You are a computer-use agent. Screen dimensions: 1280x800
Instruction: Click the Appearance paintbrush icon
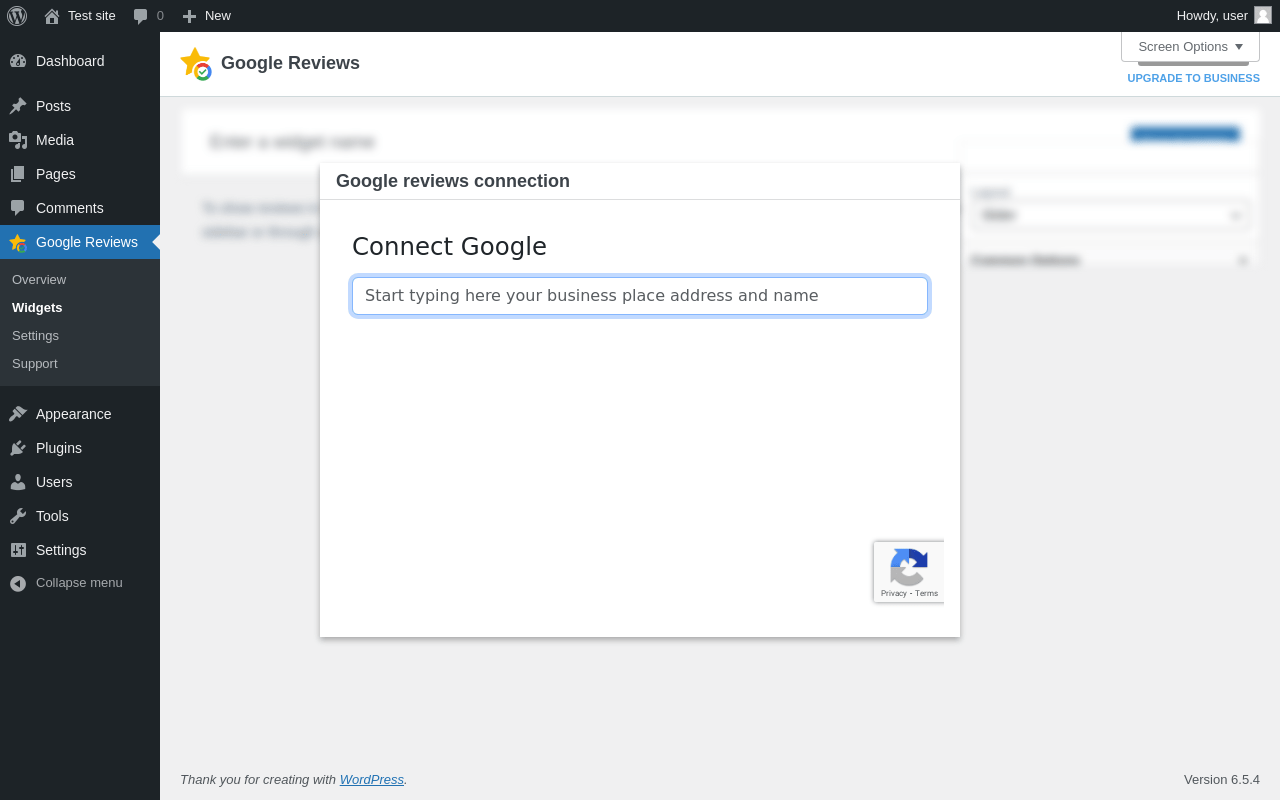click(18, 414)
